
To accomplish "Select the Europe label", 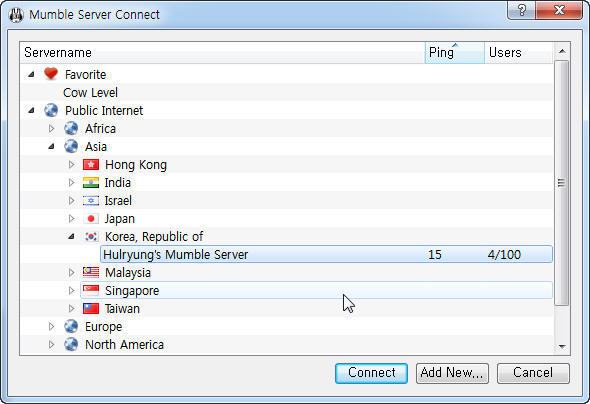I will 103,326.
